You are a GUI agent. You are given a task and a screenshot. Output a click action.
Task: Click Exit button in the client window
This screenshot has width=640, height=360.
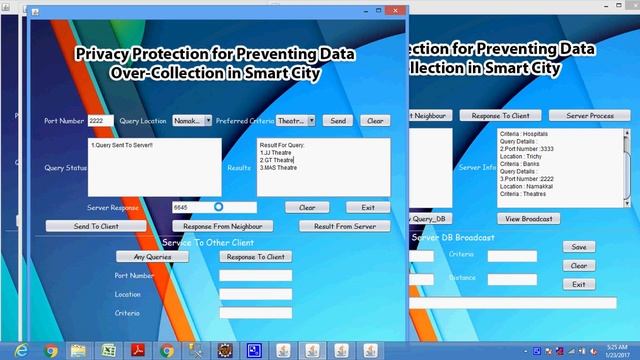[368, 207]
